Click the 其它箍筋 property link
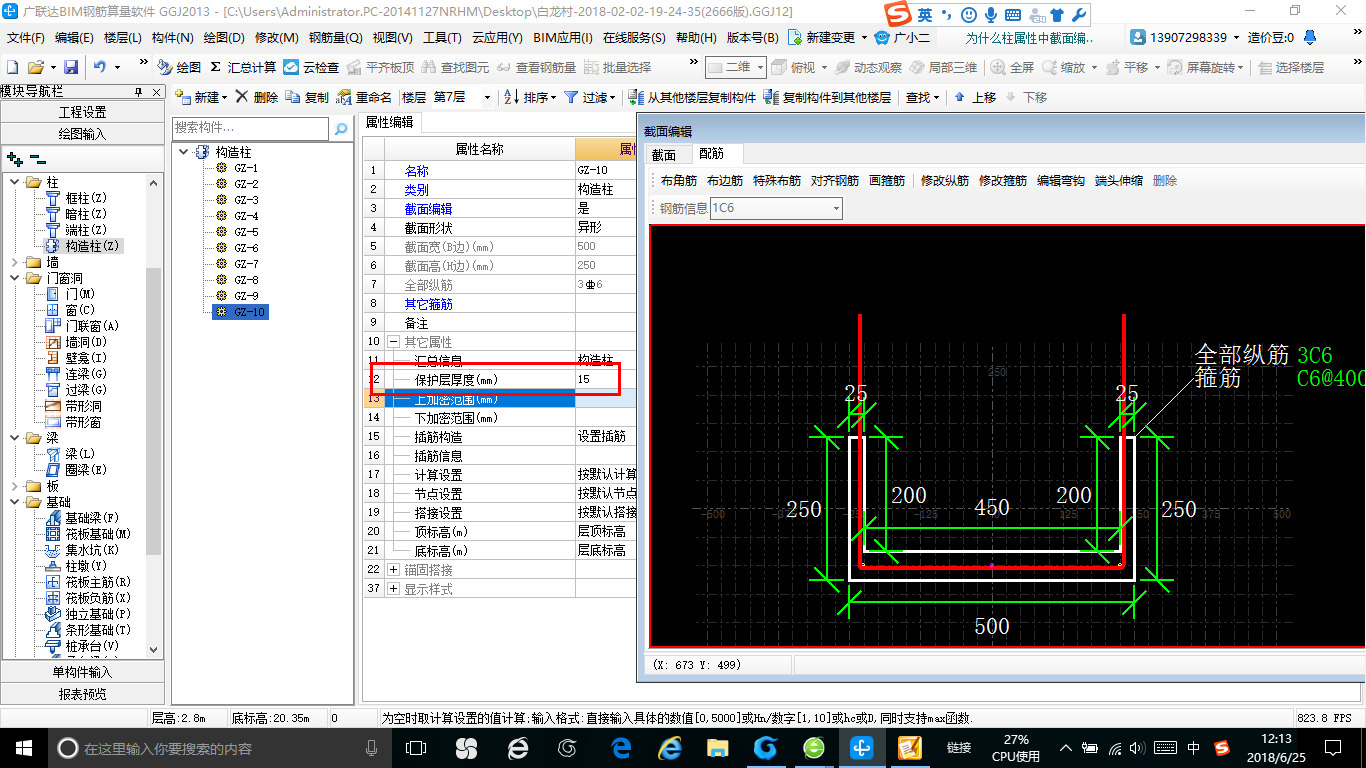The height and width of the screenshot is (768, 1366). click(428, 304)
